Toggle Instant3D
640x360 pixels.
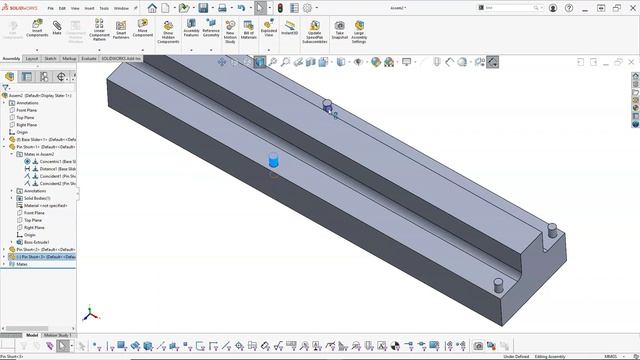(x=290, y=28)
